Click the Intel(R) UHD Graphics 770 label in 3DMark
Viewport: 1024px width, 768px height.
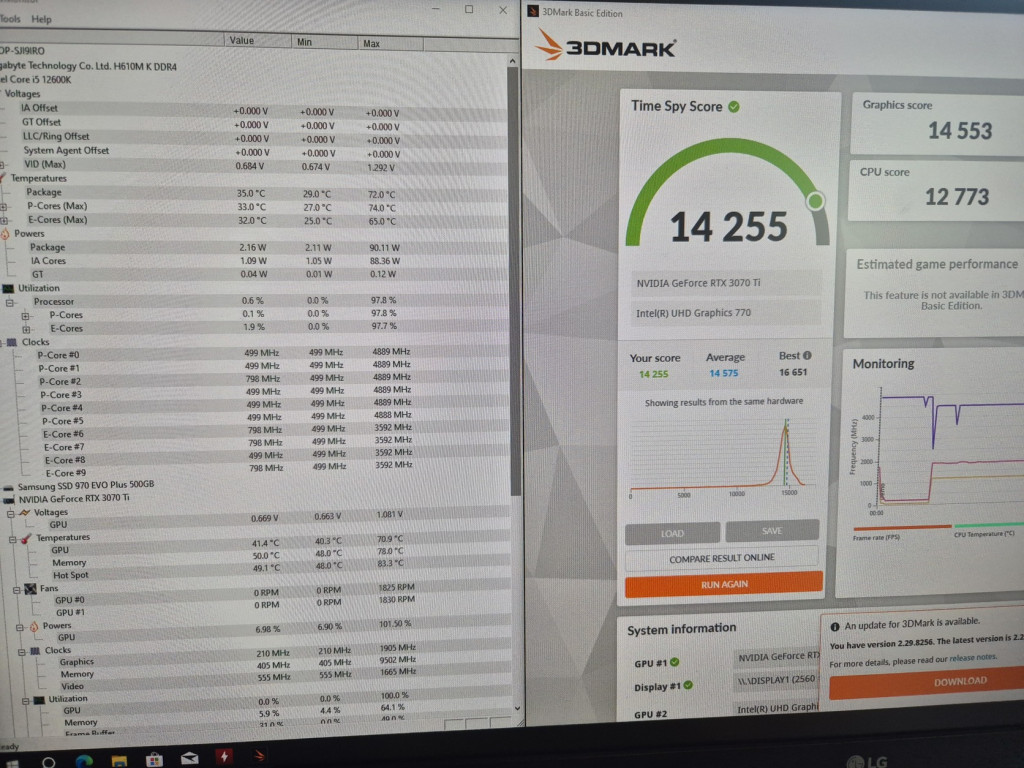694,313
